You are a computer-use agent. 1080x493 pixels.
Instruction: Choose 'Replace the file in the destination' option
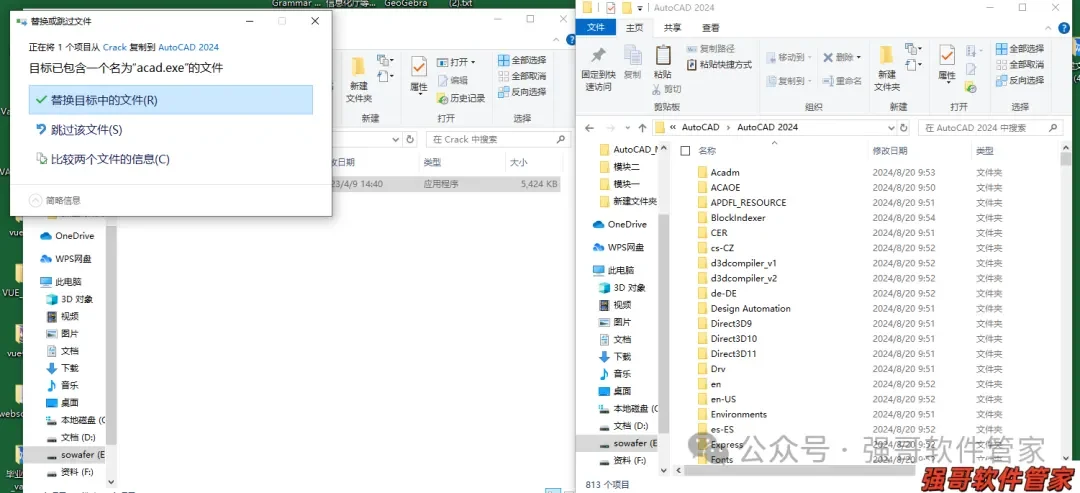tap(171, 100)
